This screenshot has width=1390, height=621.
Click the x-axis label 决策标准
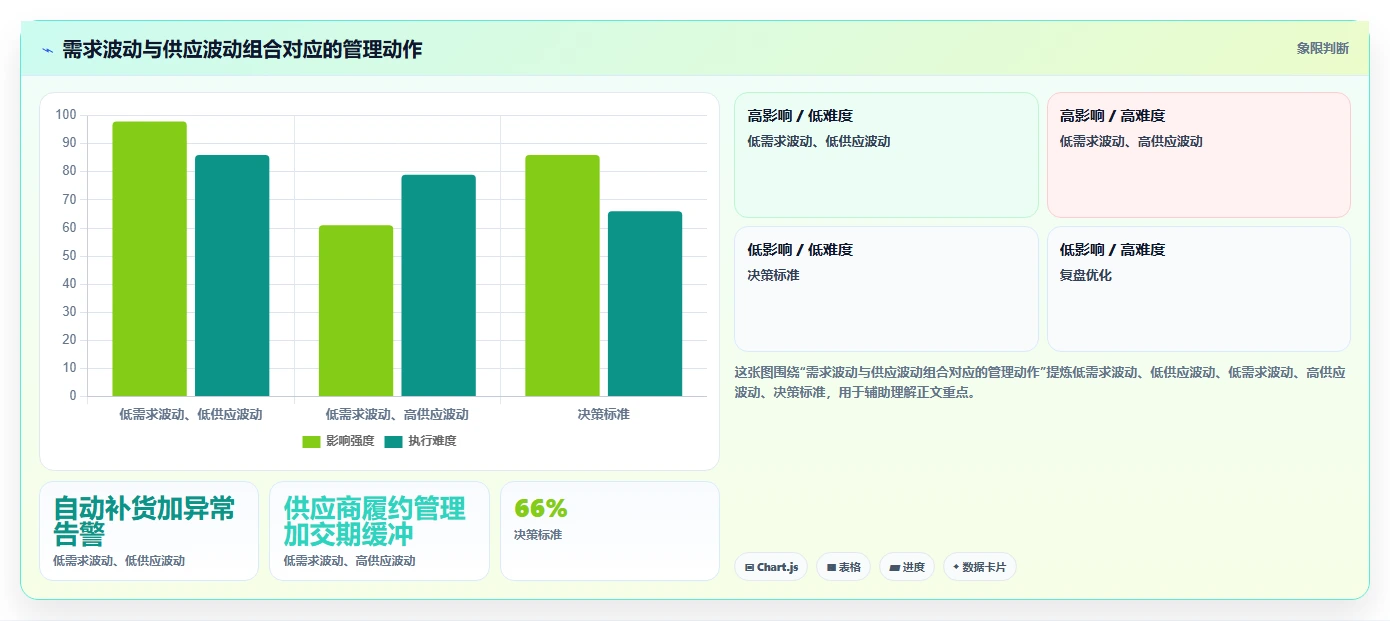click(x=604, y=414)
